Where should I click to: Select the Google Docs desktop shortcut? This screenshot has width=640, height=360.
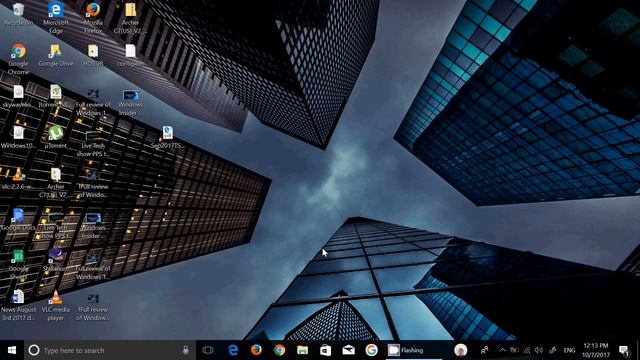click(18, 219)
